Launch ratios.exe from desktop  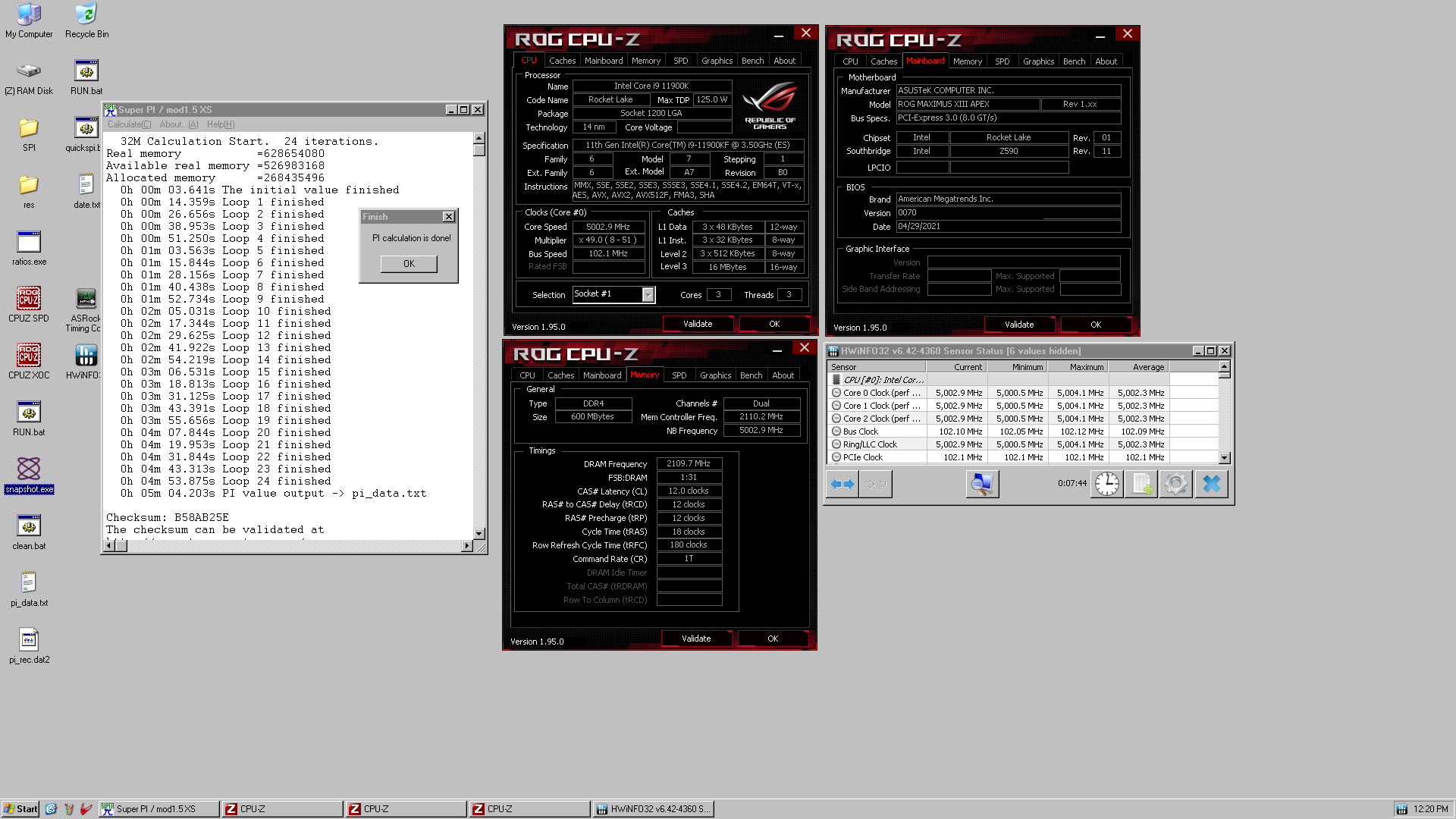pyautogui.click(x=29, y=248)
